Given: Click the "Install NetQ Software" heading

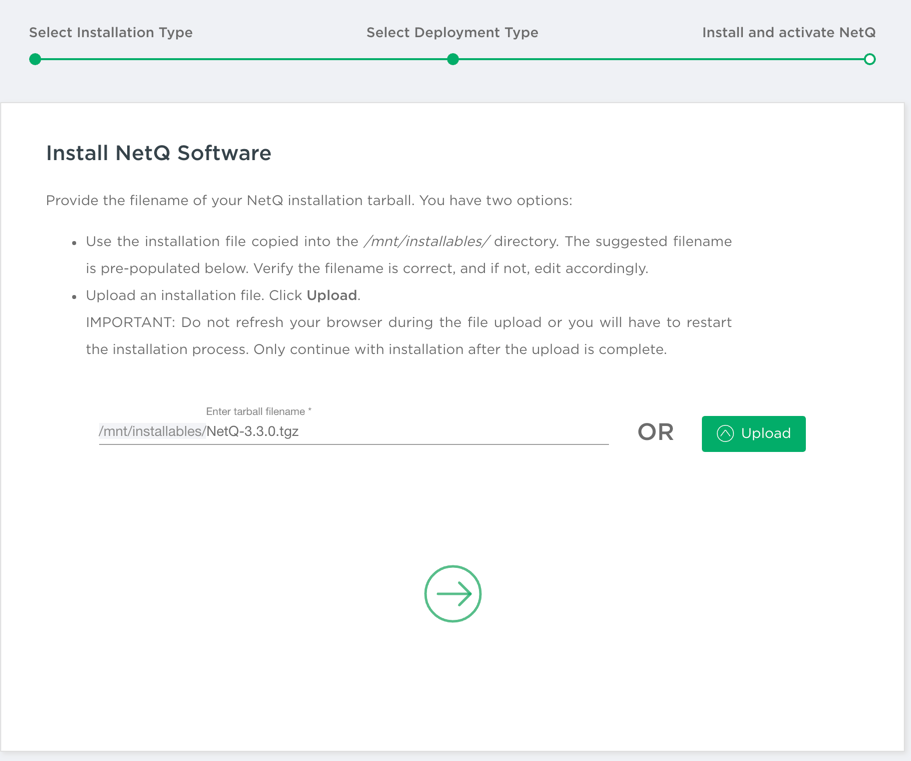Looking at the screenshot, I should [x=159, y=153].
